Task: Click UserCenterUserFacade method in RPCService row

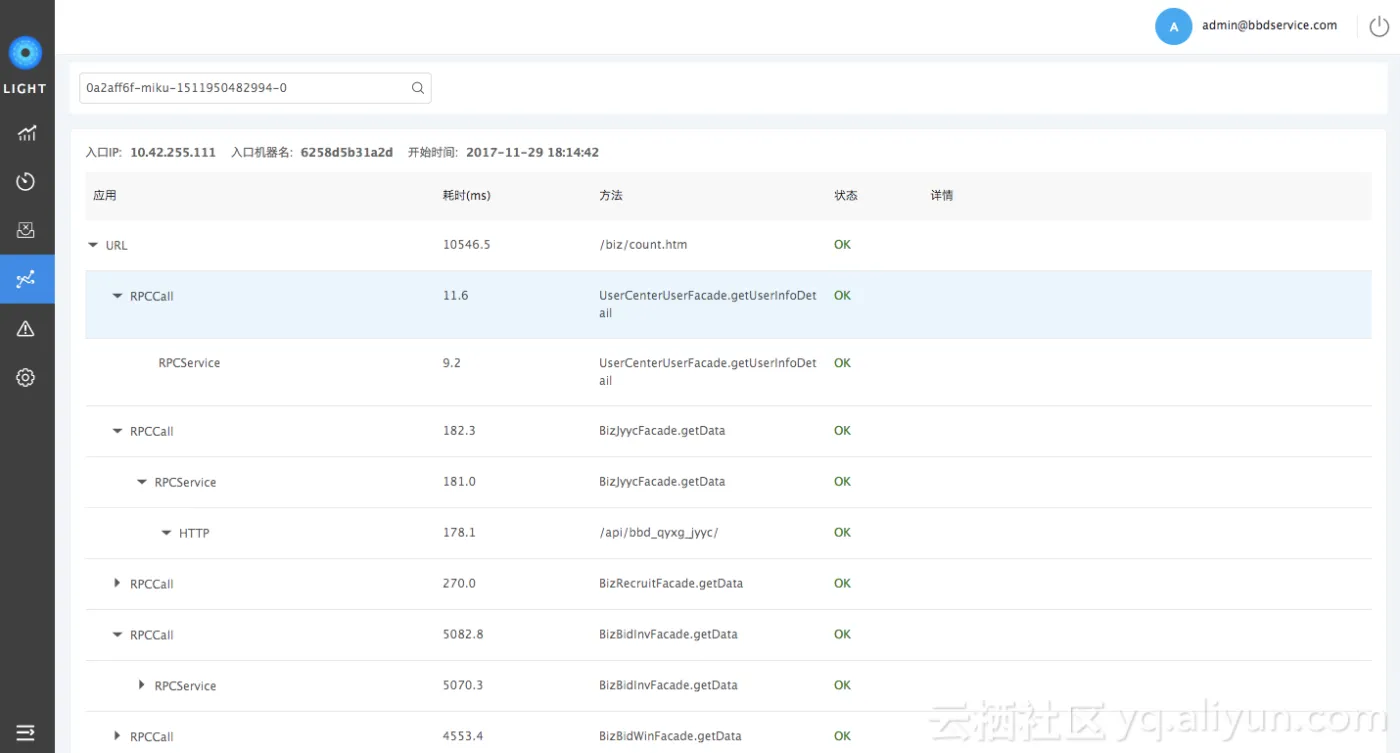Action: (x=708, y=372)
